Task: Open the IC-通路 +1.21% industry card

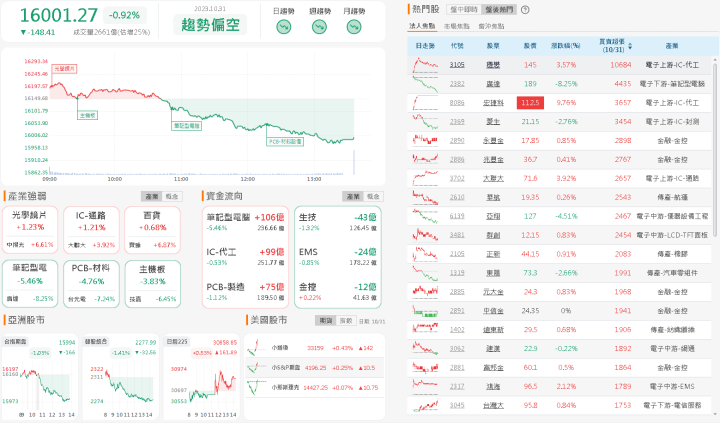Action: coord(91,230)
